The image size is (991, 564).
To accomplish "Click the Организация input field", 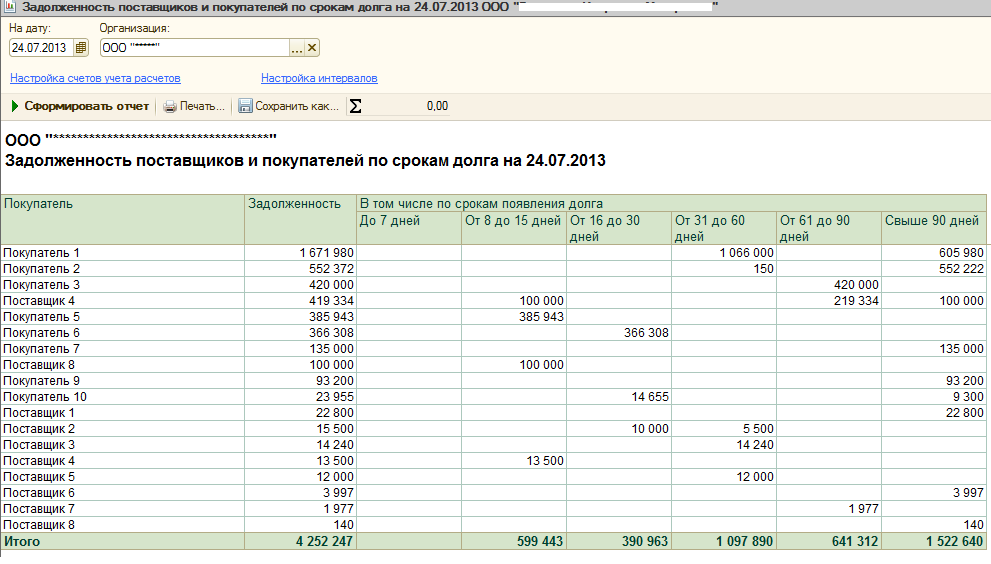I will [x=195, y=47].
